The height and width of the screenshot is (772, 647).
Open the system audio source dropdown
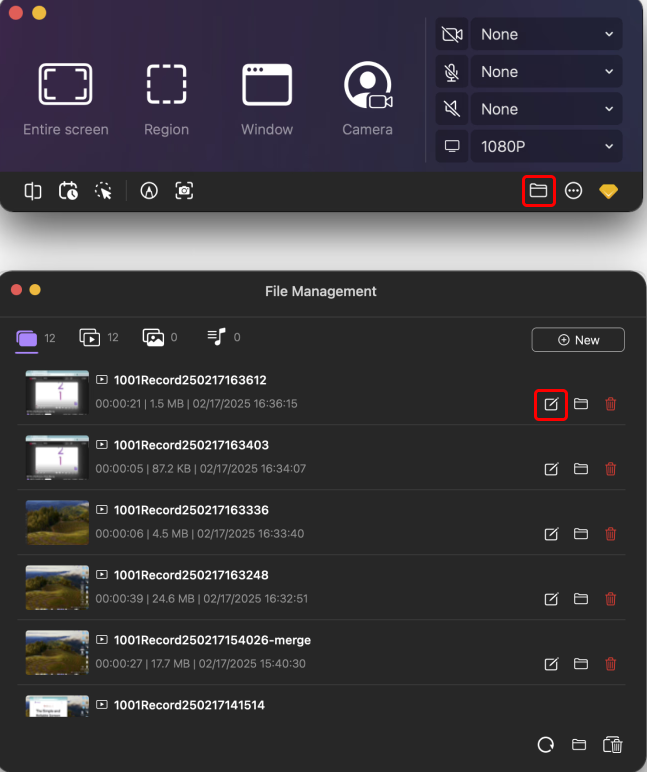[547, 109]
